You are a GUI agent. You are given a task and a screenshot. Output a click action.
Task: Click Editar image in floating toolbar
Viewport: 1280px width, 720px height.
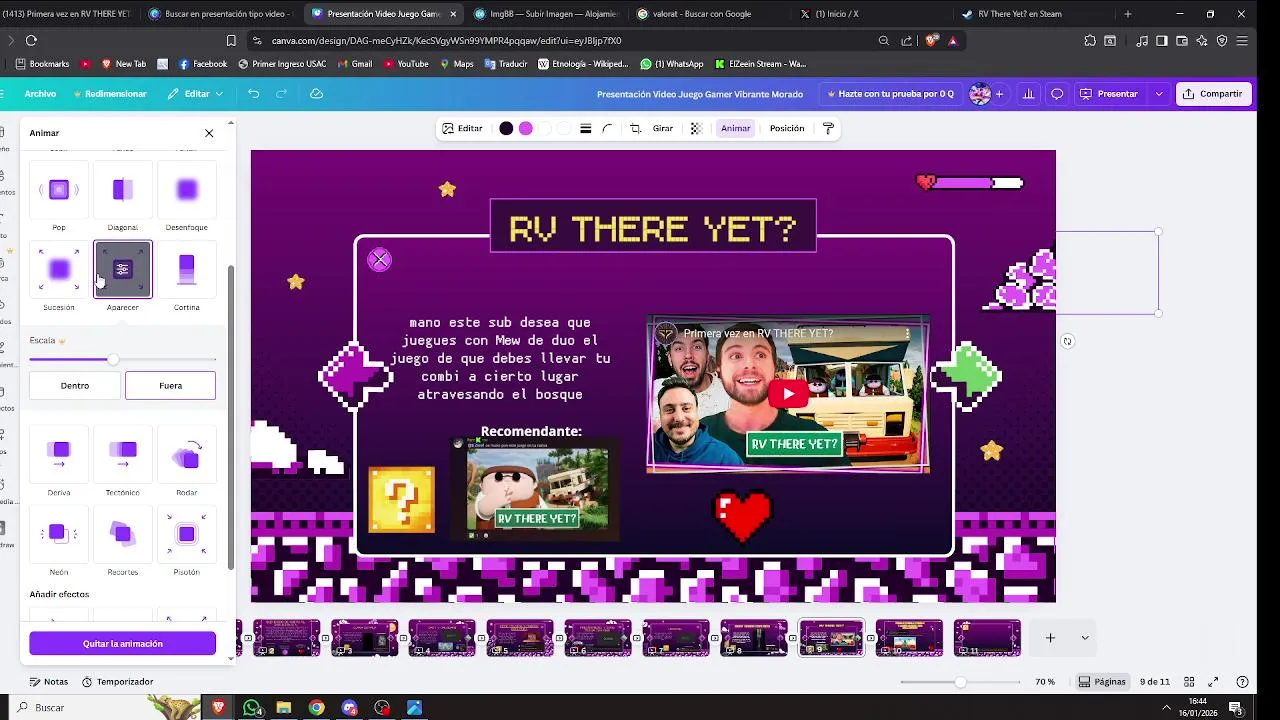tap(462, 128)
